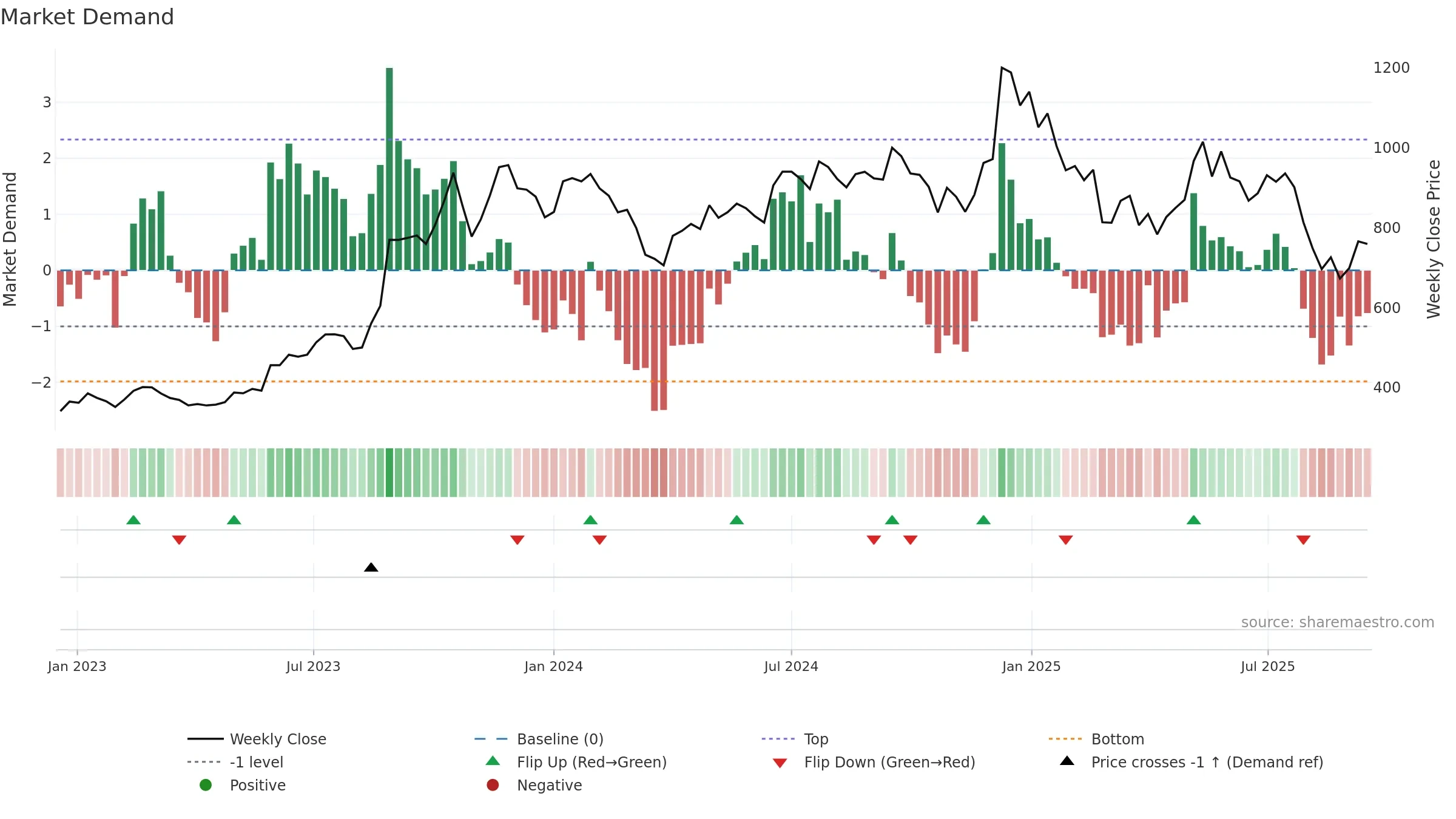
Task: Click the Weekly Close Price axis title
Action: 1434,239
